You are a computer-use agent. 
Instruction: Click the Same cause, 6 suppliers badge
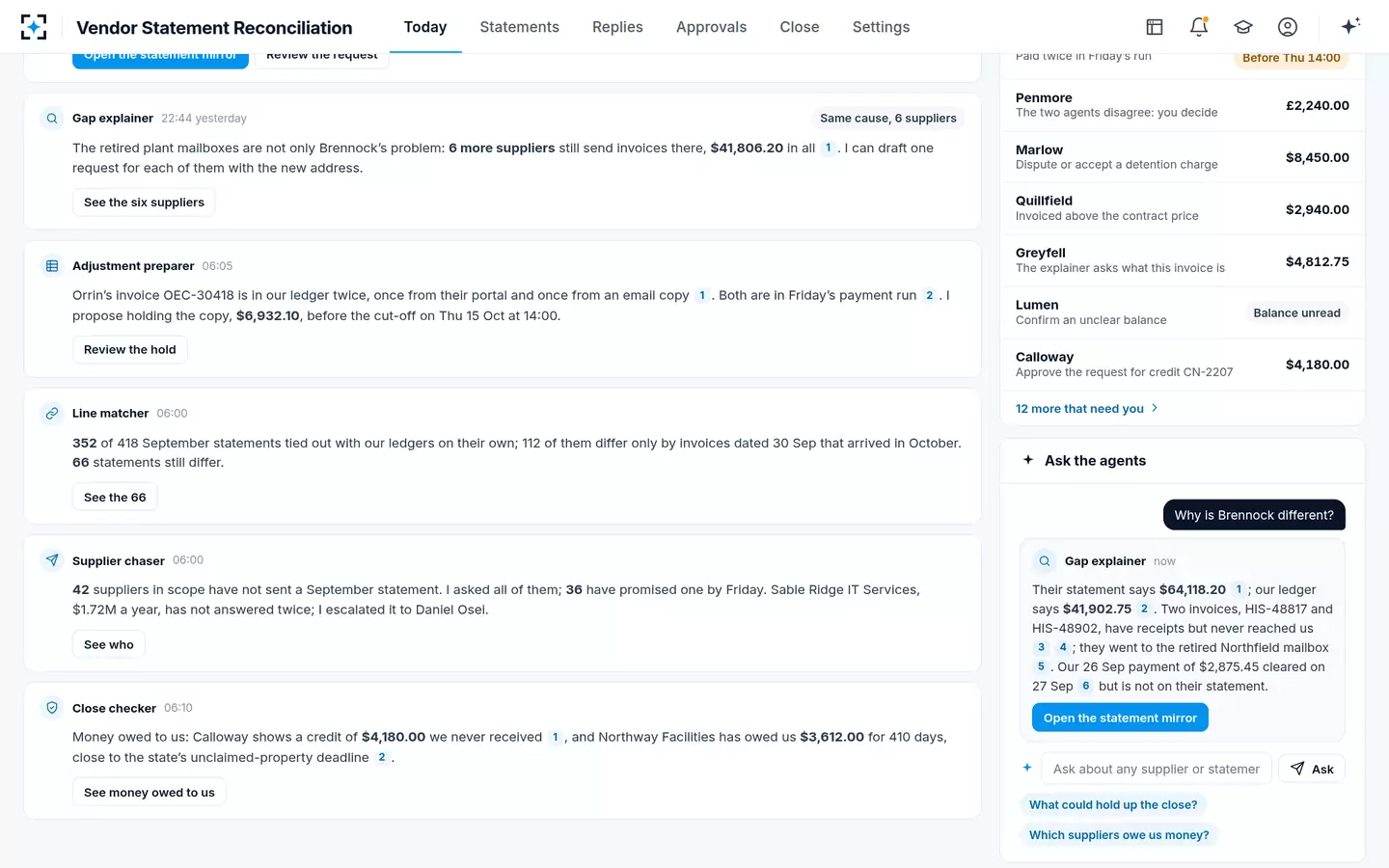tap(888, 119)
